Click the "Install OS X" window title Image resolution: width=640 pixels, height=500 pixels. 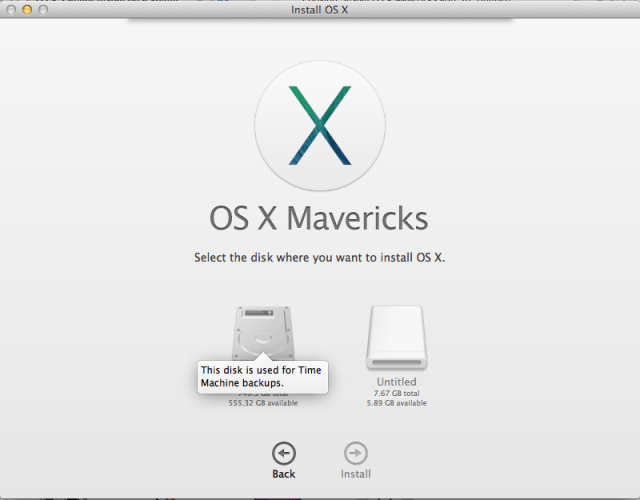point(320,8)
